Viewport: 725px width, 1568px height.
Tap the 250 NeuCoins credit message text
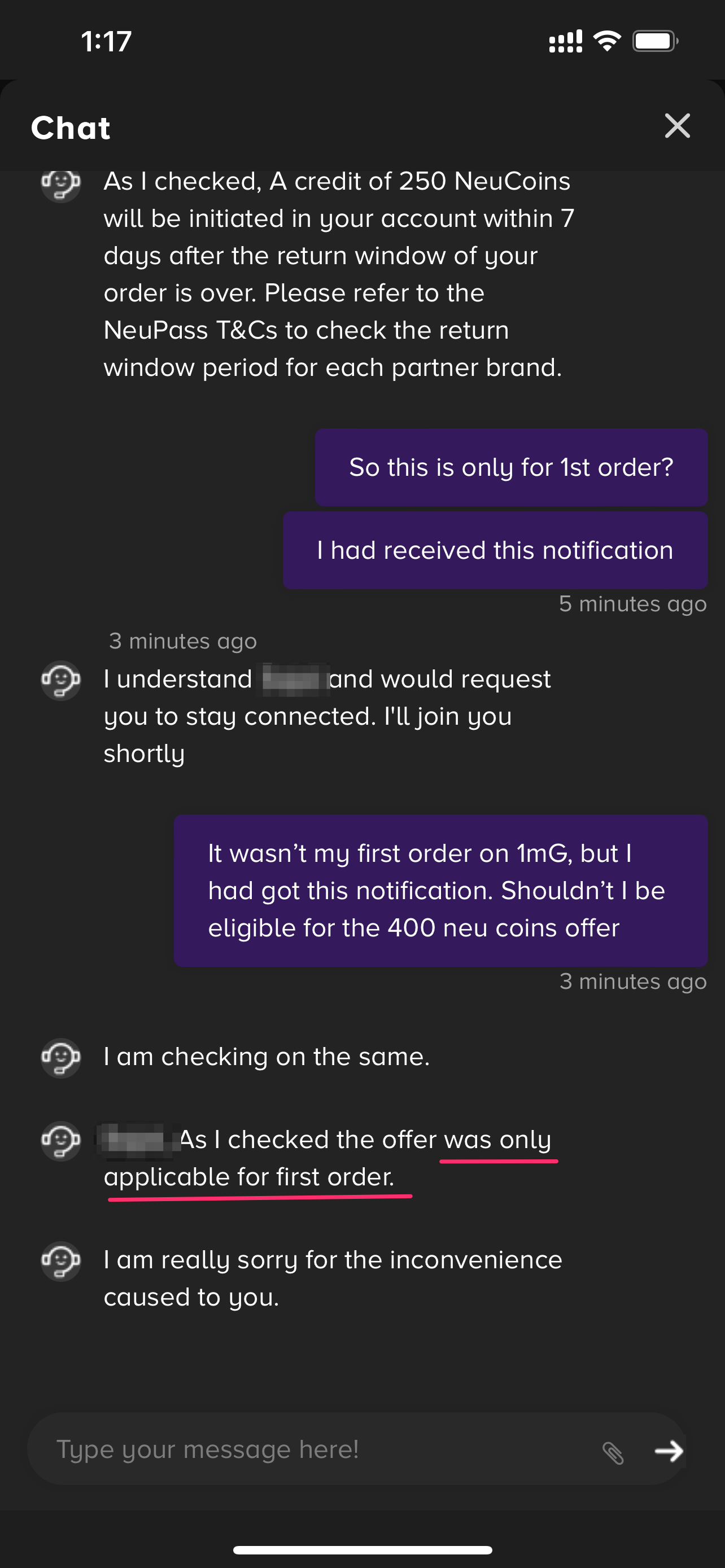[x=338, y=274]
